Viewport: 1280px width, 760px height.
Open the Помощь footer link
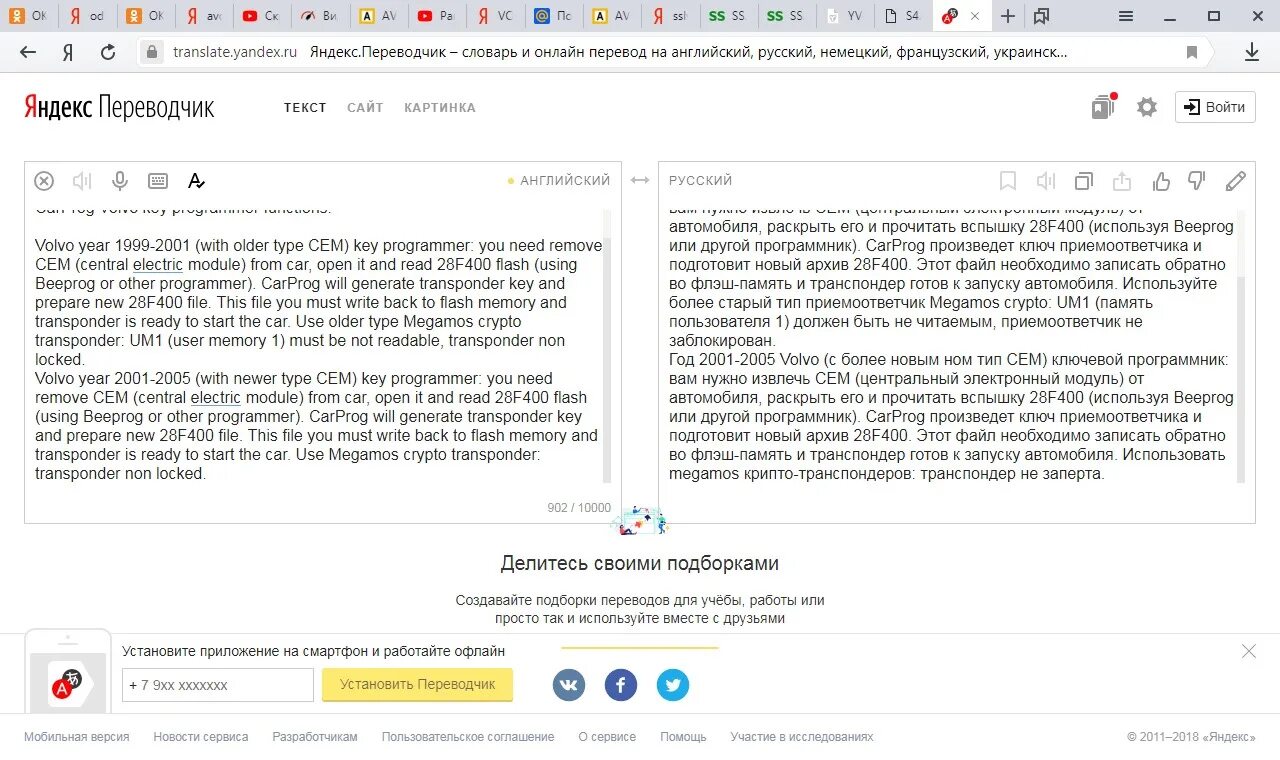pyautogui.click(x=683, y=737)
